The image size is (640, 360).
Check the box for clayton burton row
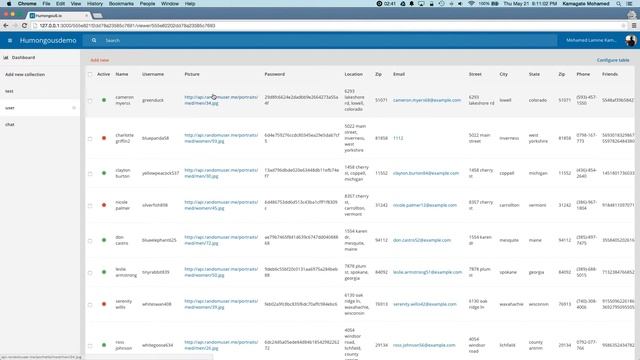coord(90,173)
